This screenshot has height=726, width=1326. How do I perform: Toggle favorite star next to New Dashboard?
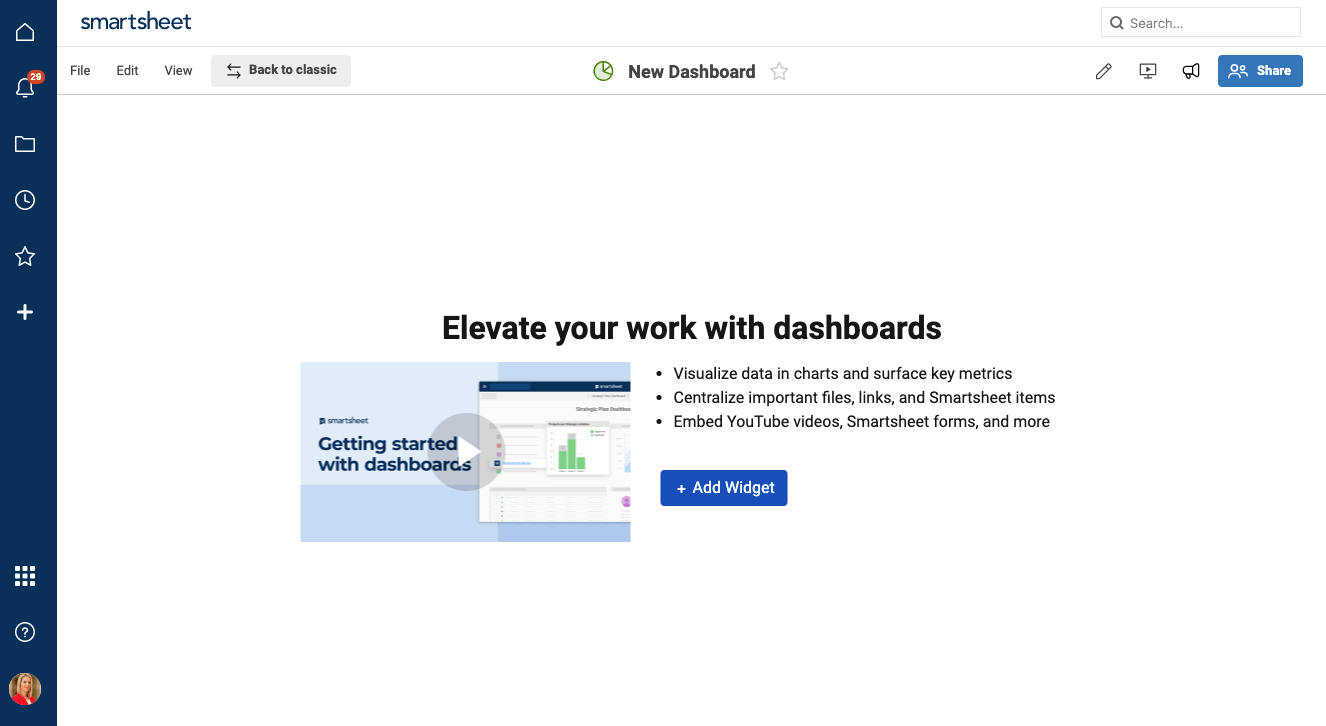click(x=779, y=71)
